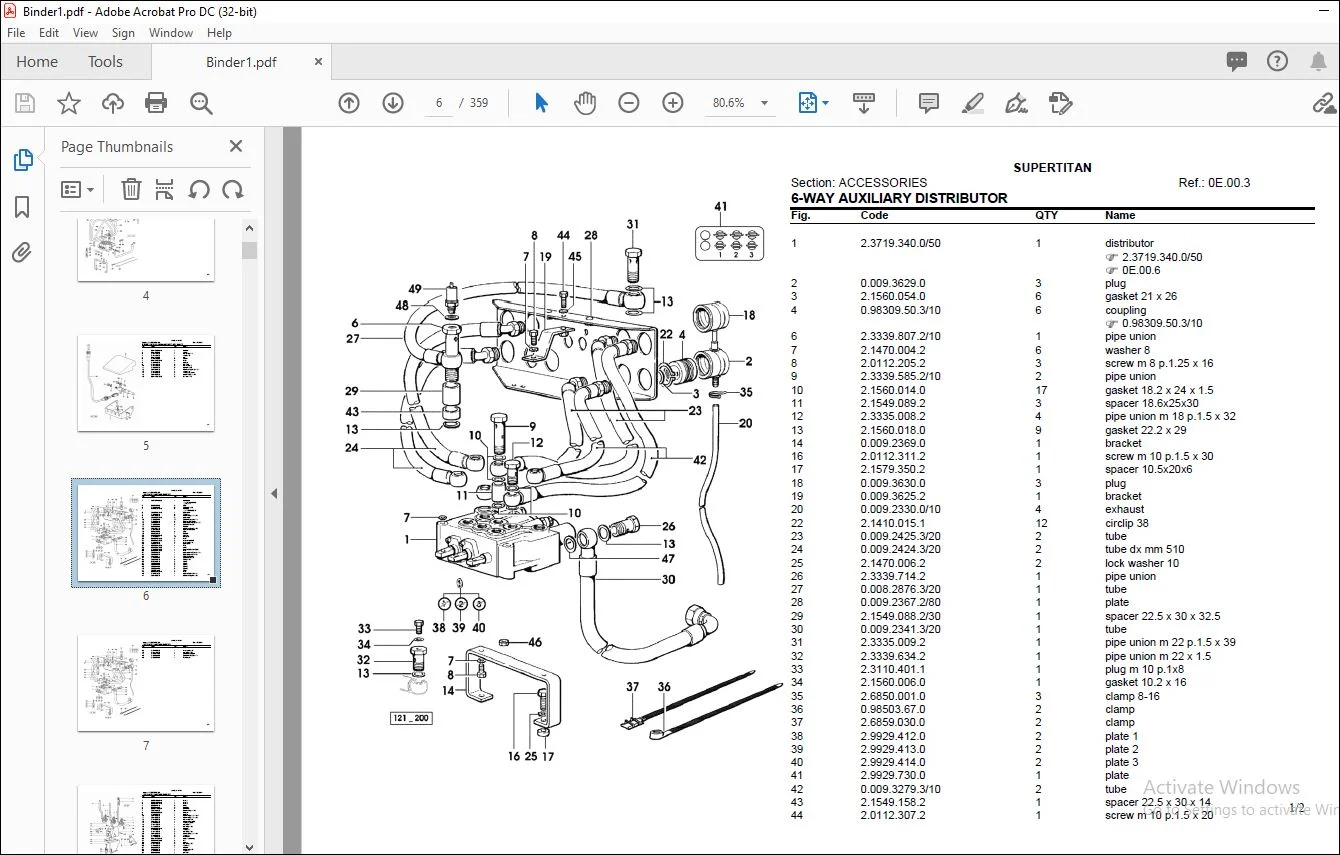The height and width of the screenshot is (855, 1340).
Task: Delete selected pages with the trash icon
Action: pyautogui.click(x=131, y=189)
